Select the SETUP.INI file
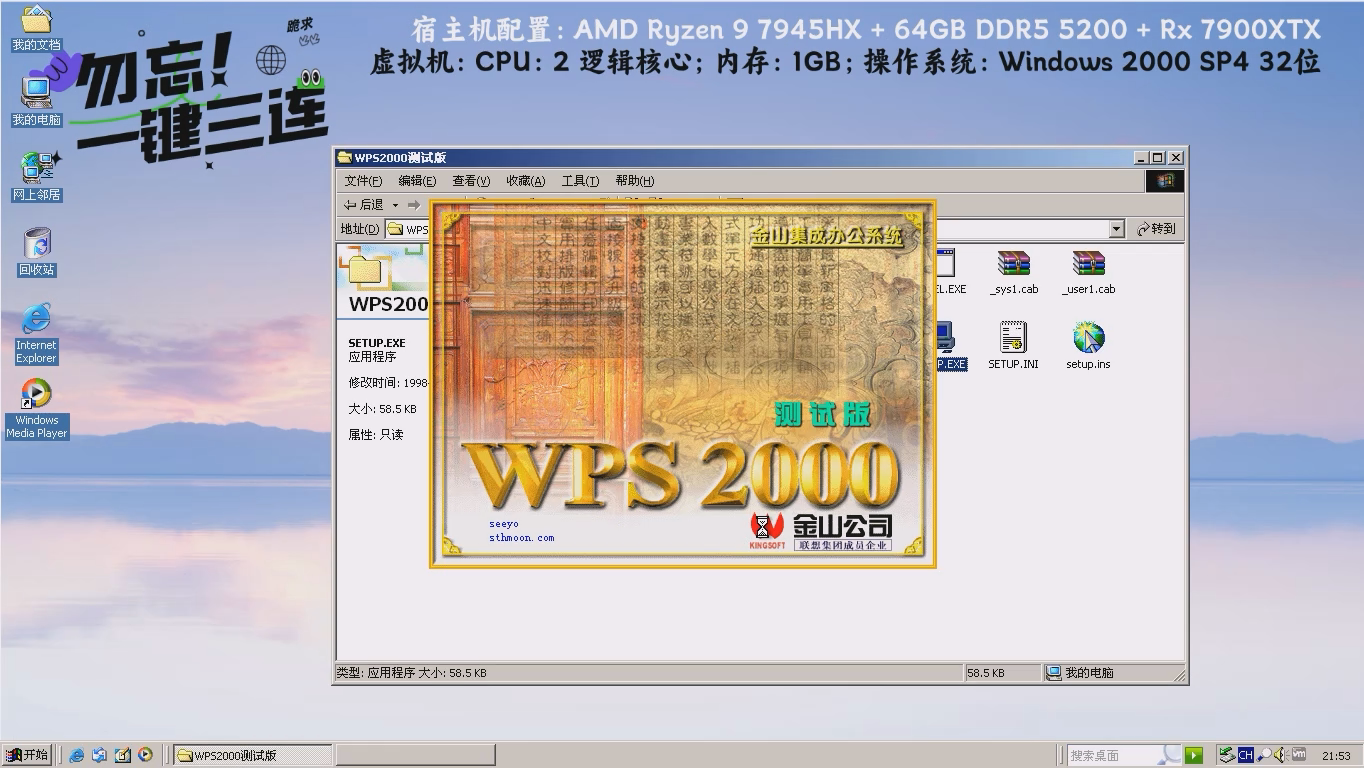 pyautogui.click(x=1013, y=346)
